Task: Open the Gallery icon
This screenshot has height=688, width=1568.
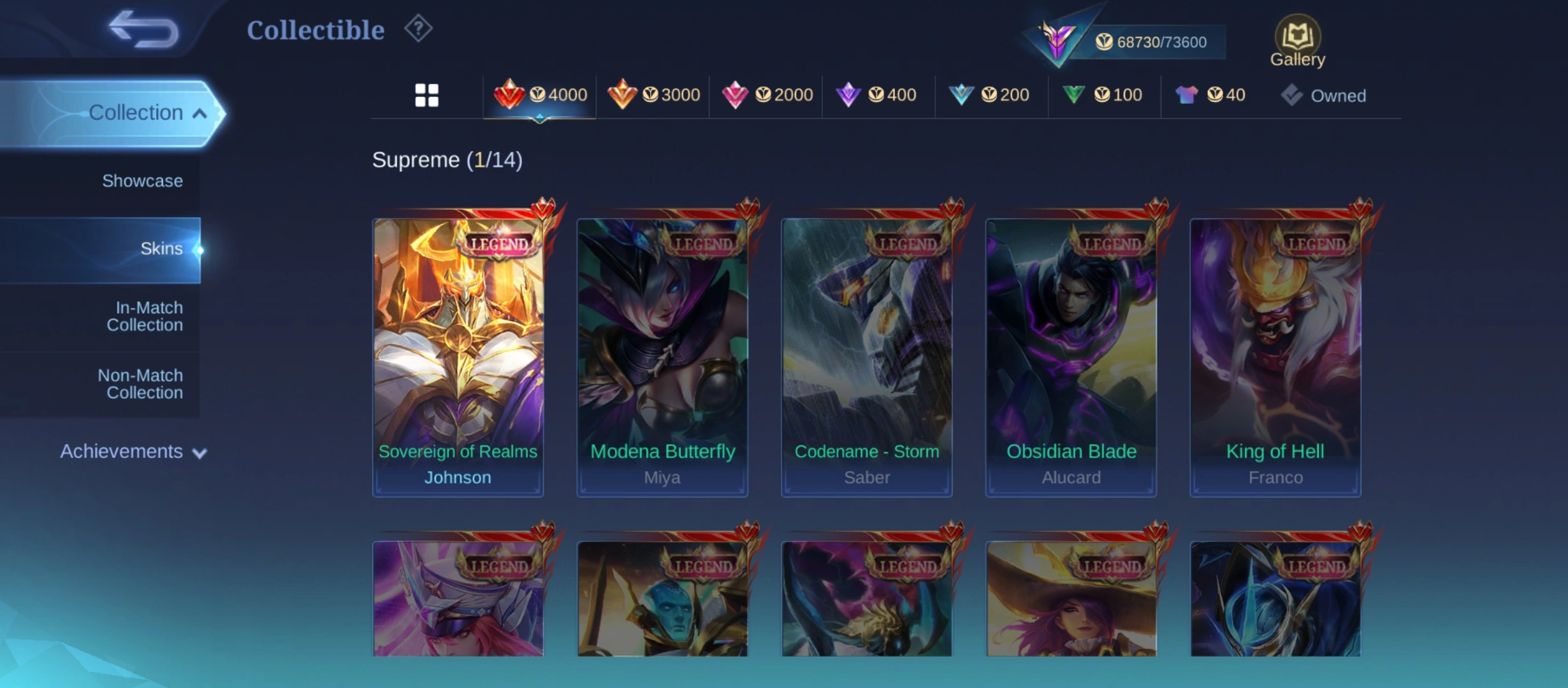Action: 1297,41
